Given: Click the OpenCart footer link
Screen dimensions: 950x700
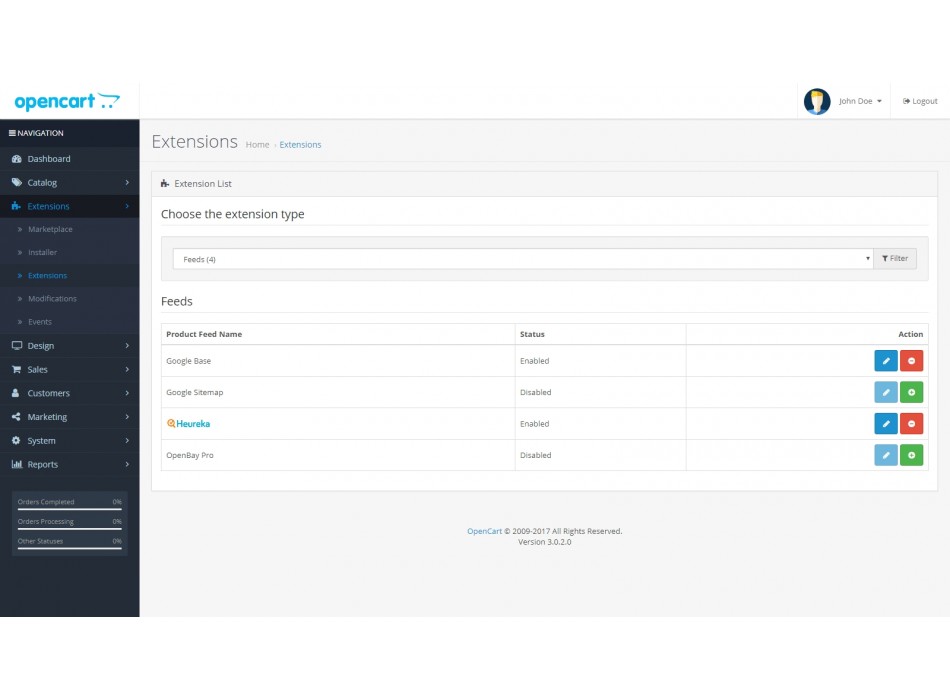Looking at the screenshot, I should point(485,531).
